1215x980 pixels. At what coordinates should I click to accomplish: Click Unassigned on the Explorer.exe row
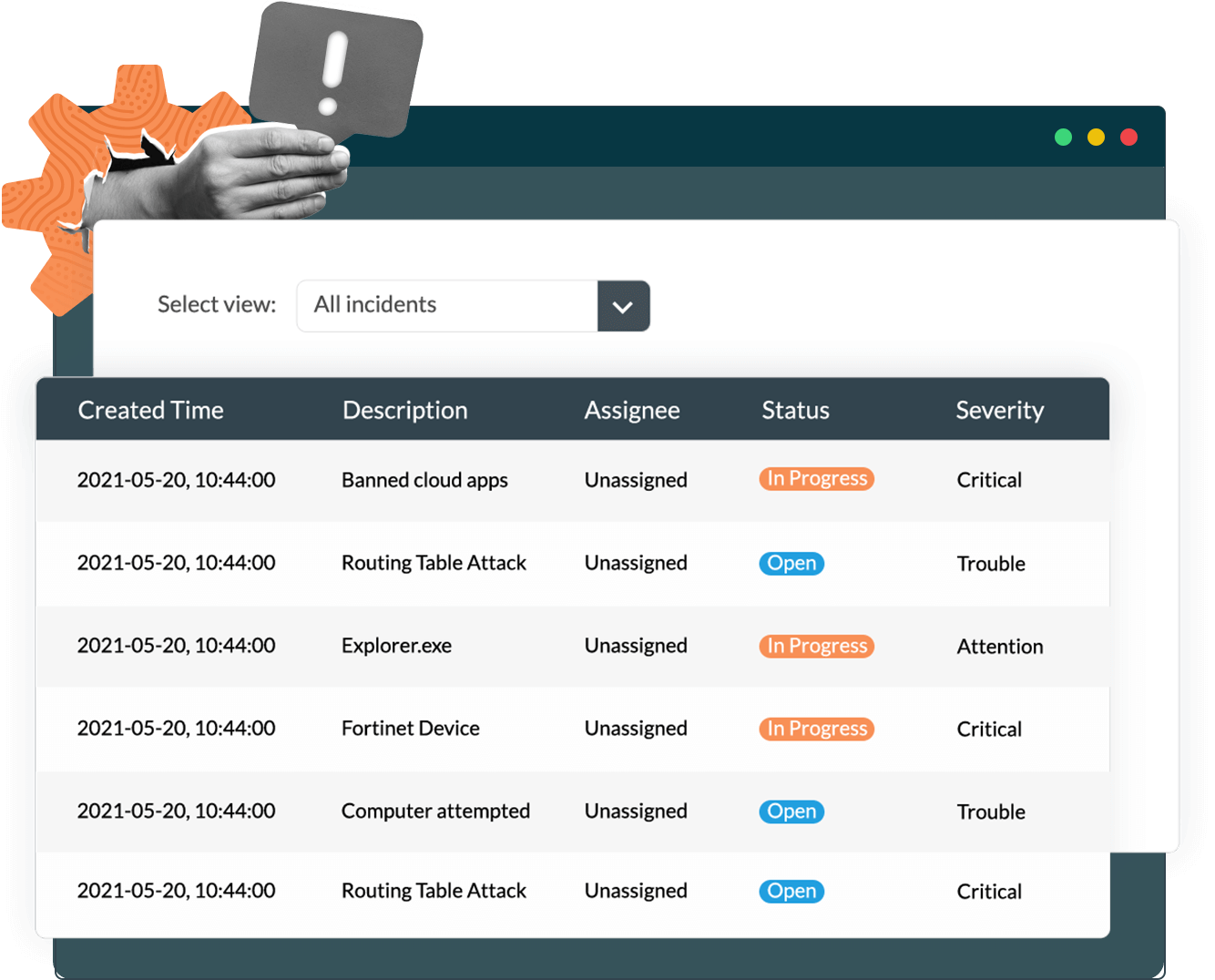click(x=635, y=646)
